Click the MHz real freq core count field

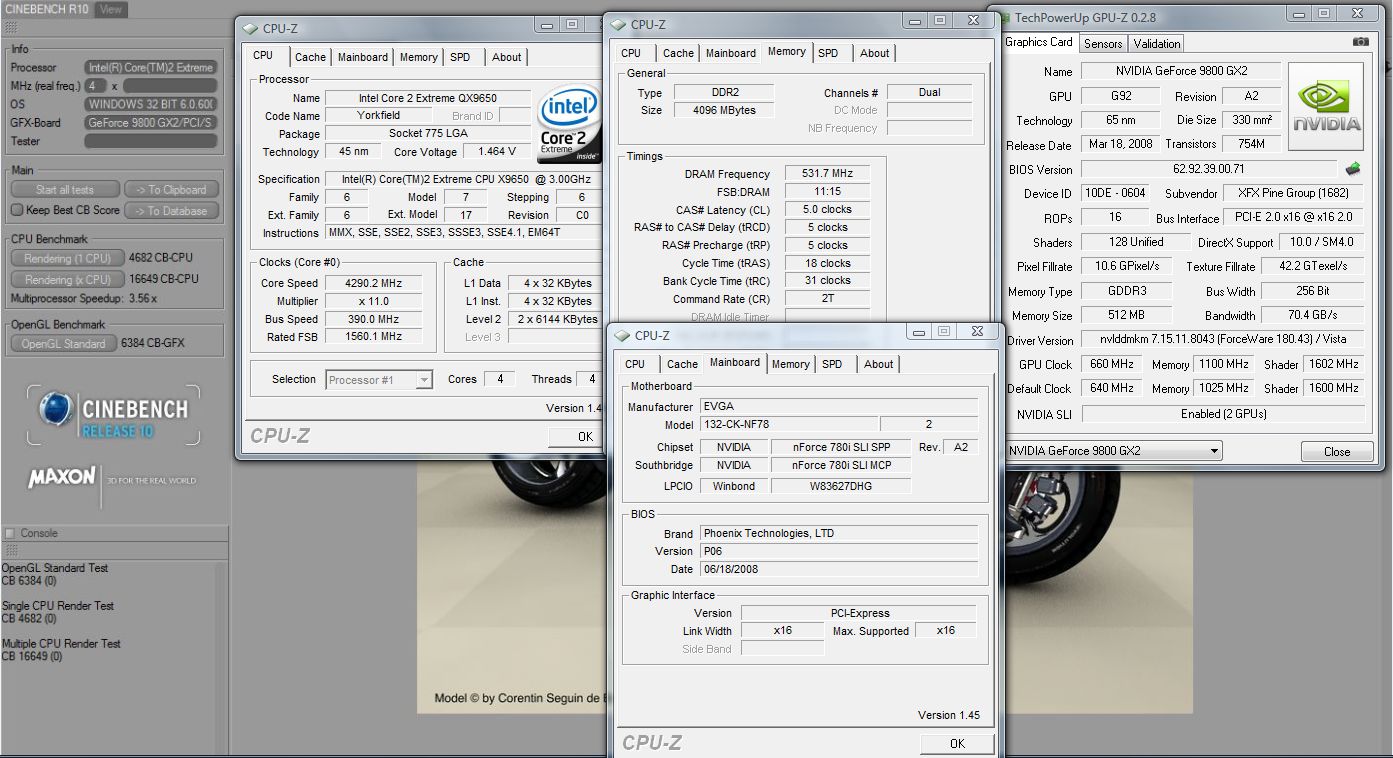96,86
